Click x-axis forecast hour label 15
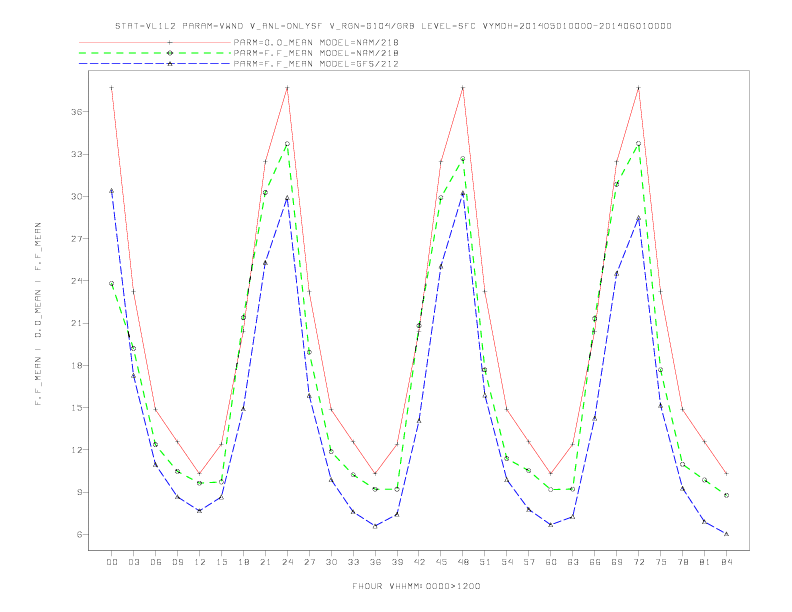Viewport: 792px width, 612px height. (221, 562)
